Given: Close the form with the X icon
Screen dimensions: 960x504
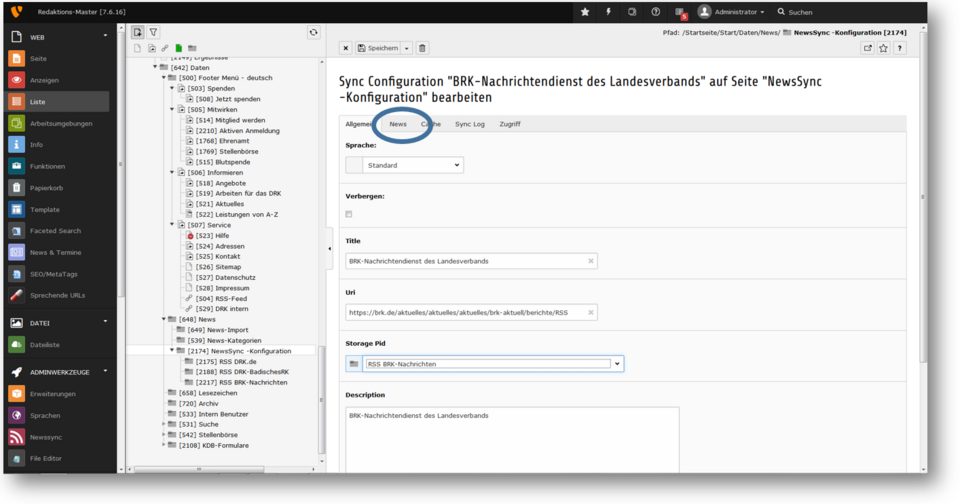Looking at the screenshot, I should pos(346,48).
